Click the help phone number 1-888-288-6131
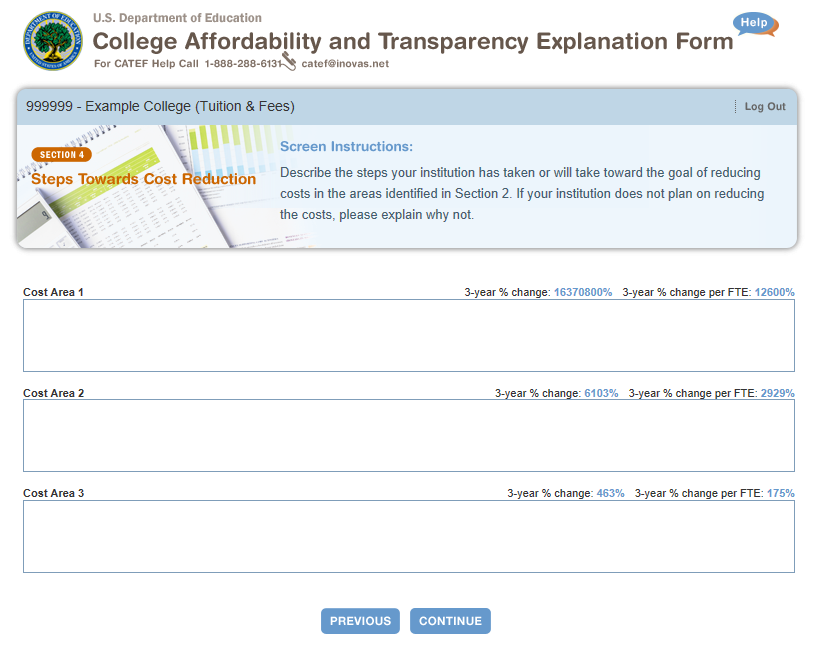815x646 pixels. click(x=242, y=64)
